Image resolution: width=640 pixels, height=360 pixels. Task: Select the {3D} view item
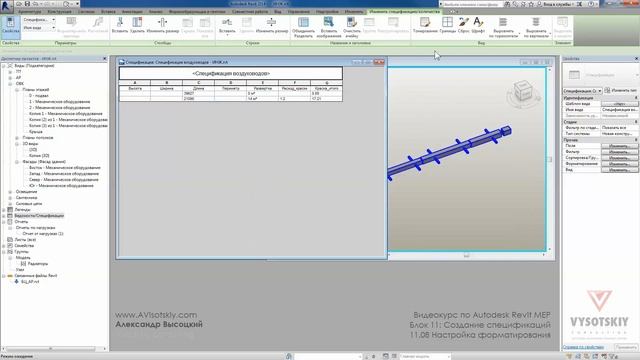tap(33, 150)
